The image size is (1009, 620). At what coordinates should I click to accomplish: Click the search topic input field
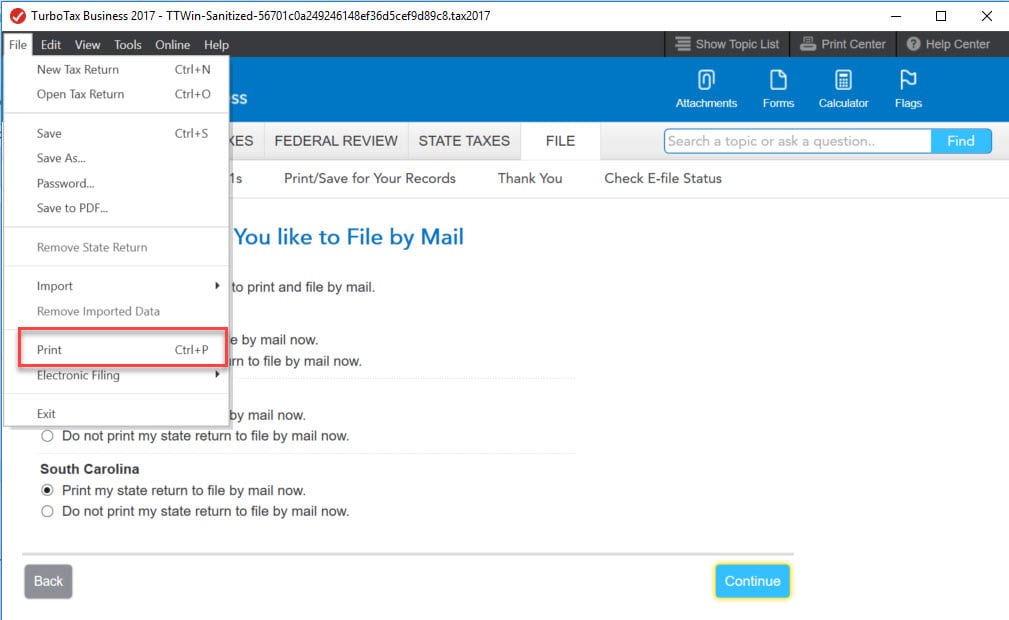(797, 141)
